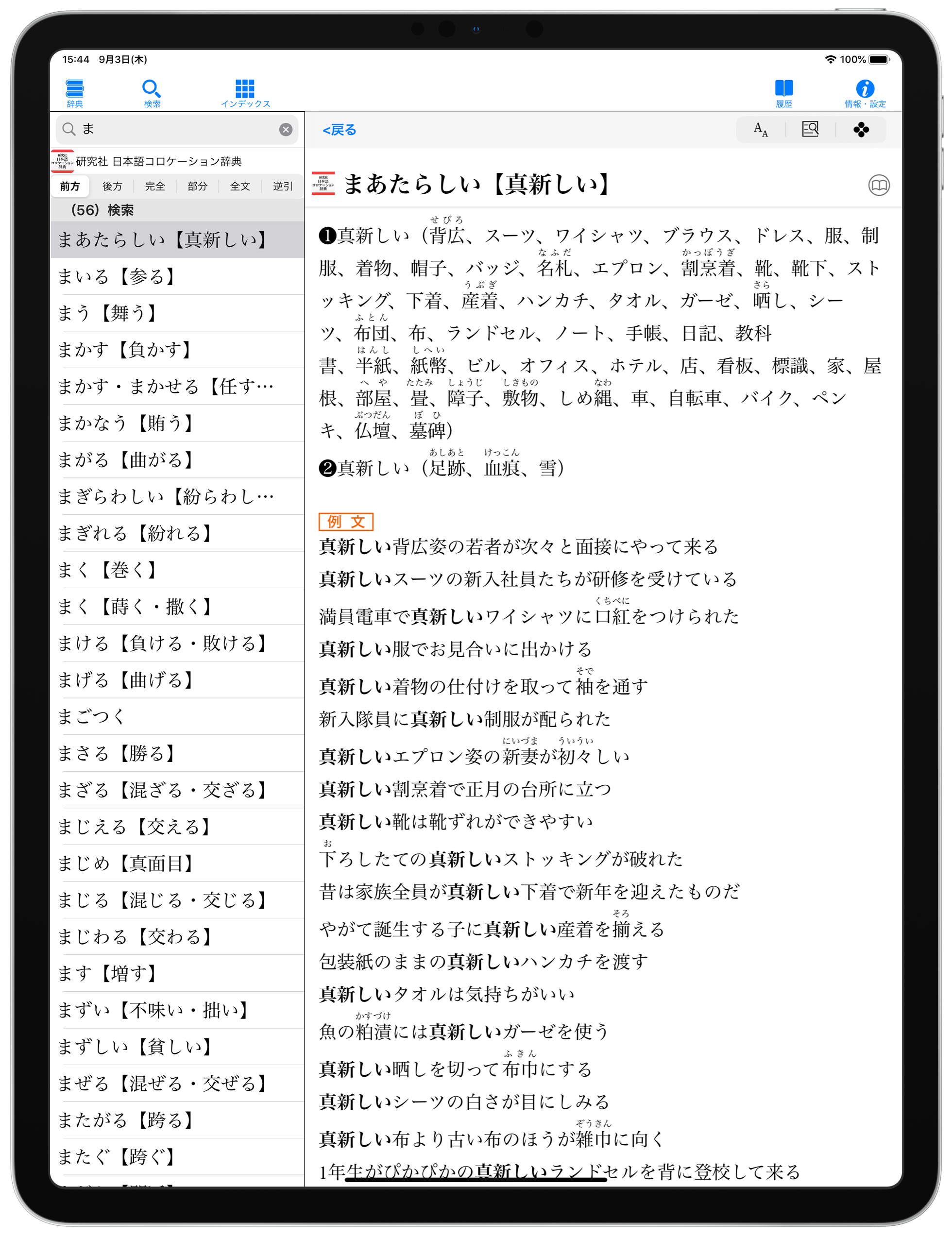
Task: Select the 逆引 reverse lookup tab
Action: click(282, 186)
